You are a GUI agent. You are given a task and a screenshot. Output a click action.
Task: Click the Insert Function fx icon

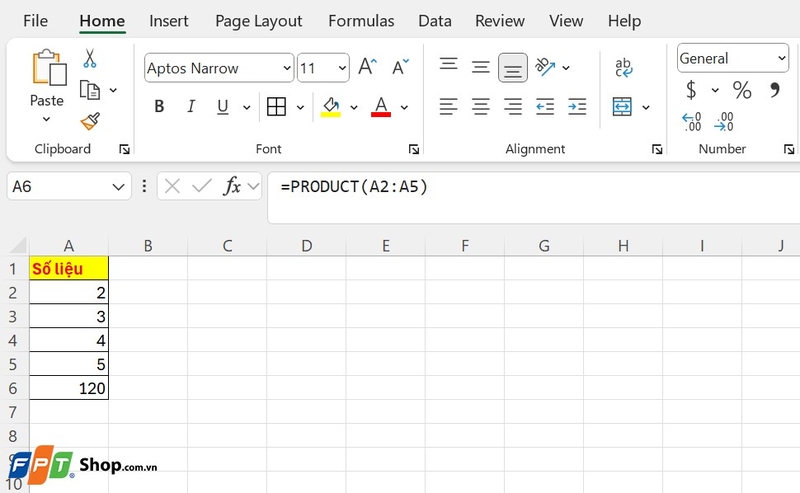pyautogui.click(x=232, y=186)
